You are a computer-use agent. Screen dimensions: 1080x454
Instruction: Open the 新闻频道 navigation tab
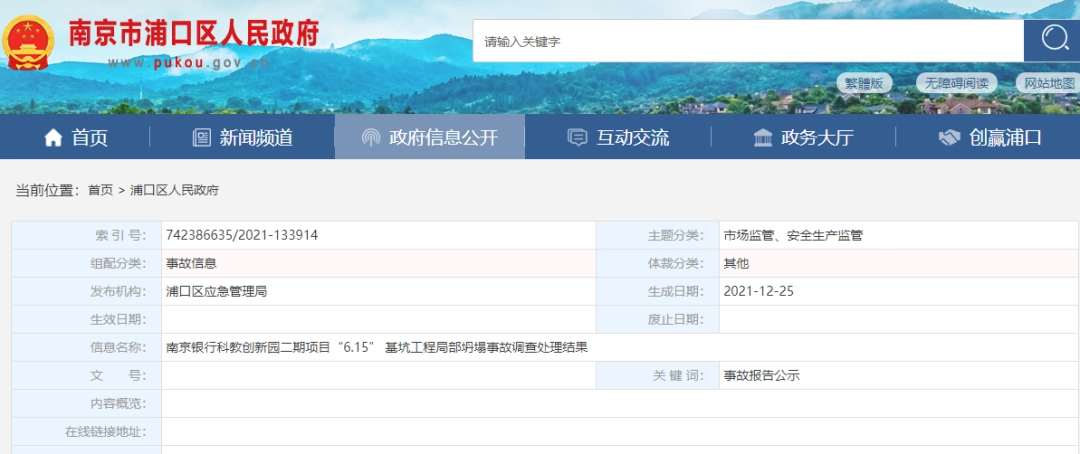242,137
